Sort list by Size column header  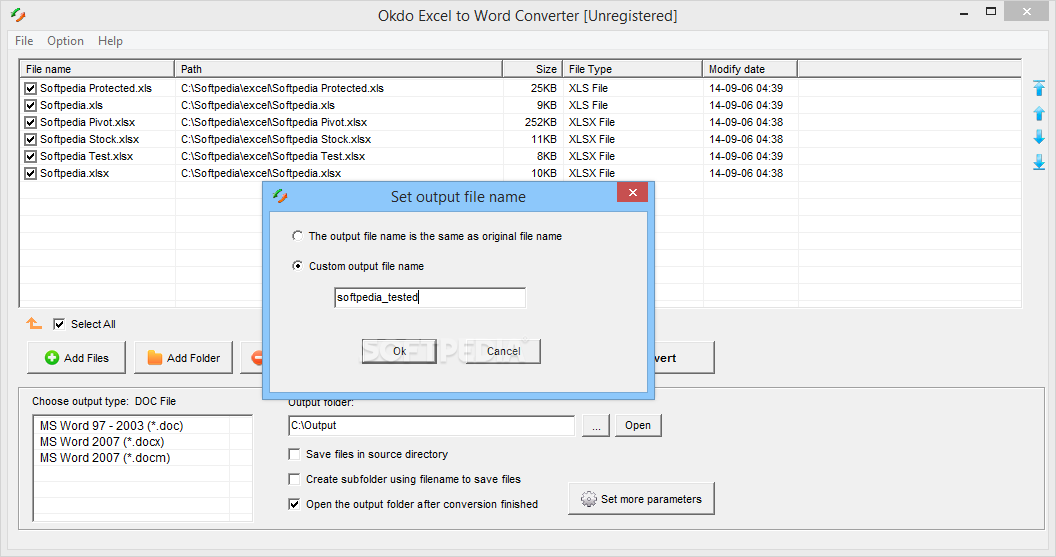pos(532,69)
